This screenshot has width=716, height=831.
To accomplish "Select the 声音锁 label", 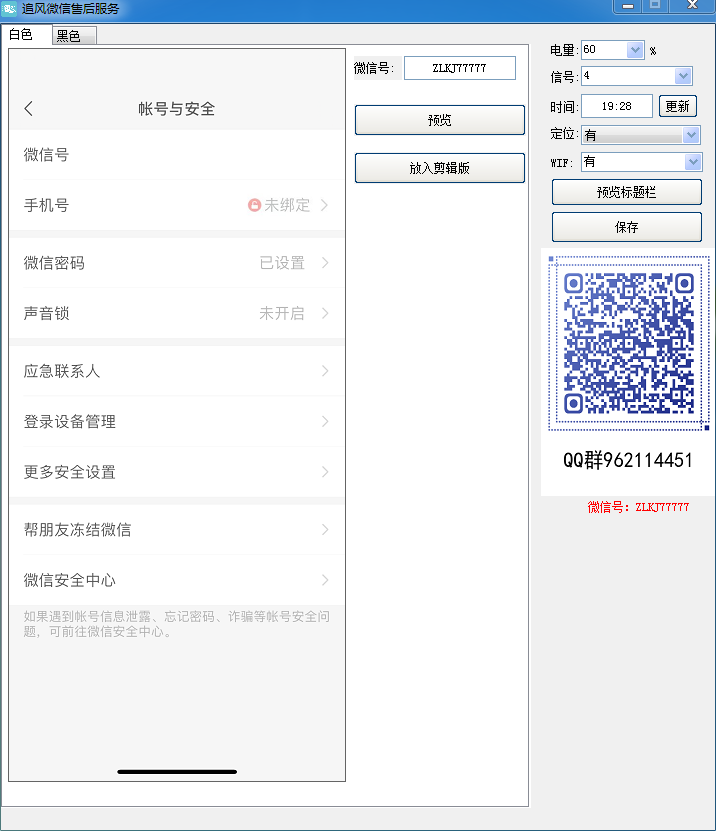I will [x=46, y=313].
